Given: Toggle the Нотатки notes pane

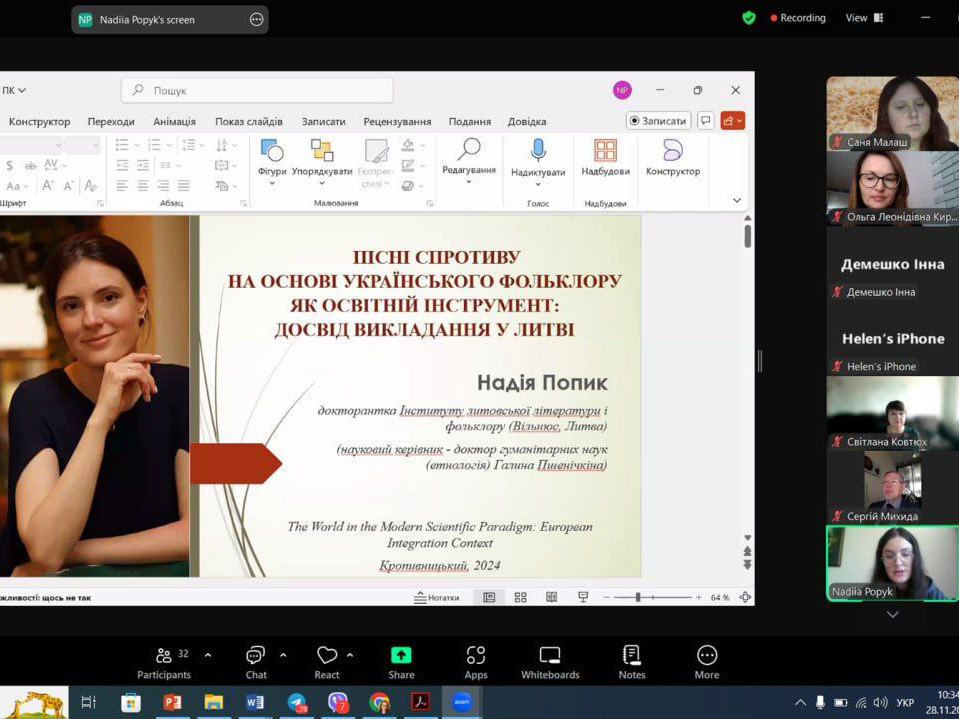Looking at the screenshot, I should click(437, 597).
